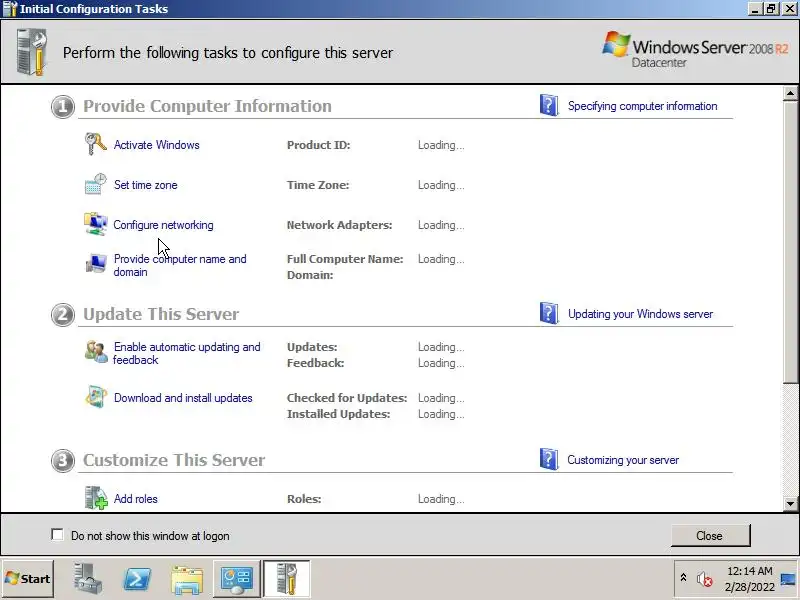Click the muted speaker volume tray icon

point(705,579)
